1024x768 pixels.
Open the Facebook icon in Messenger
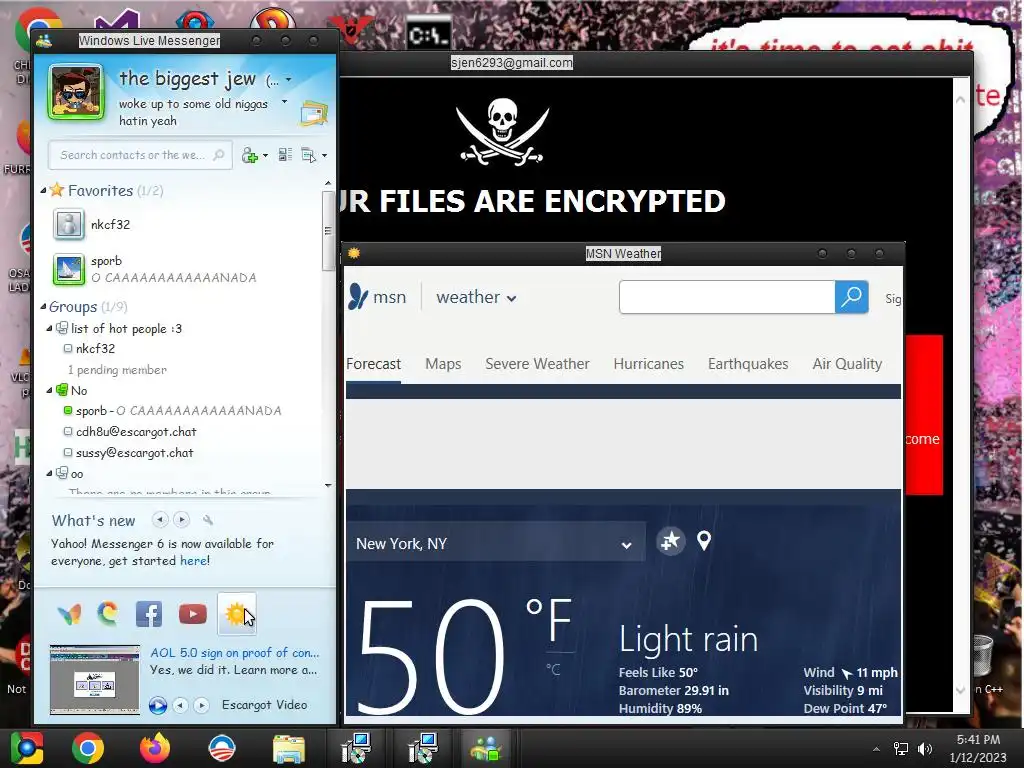click(149, 614)
